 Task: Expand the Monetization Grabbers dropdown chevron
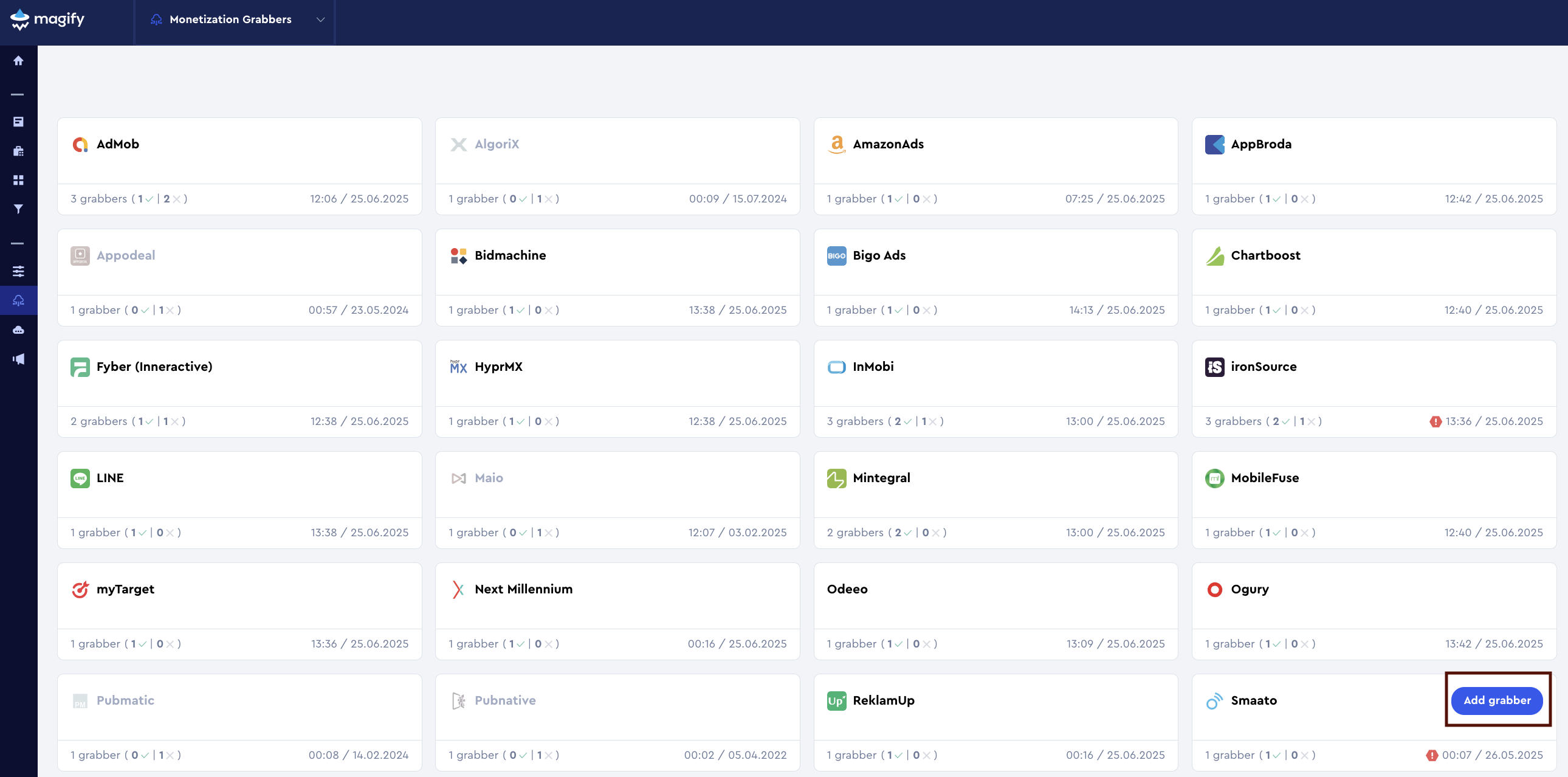click(321, 19)
